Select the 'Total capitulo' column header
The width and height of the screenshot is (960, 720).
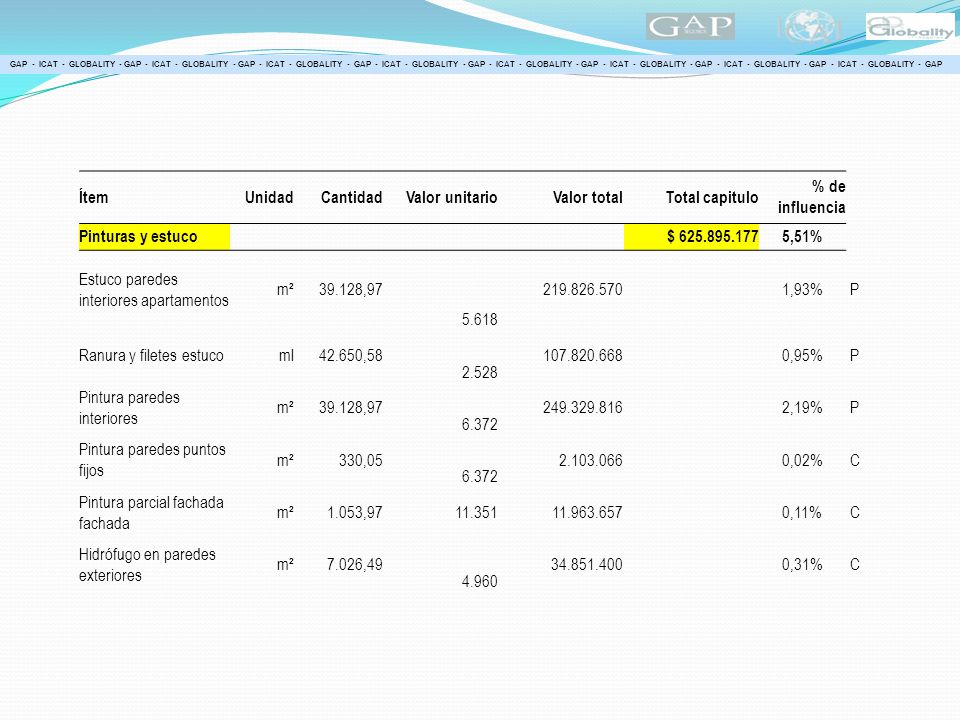(x=712, y=197)
